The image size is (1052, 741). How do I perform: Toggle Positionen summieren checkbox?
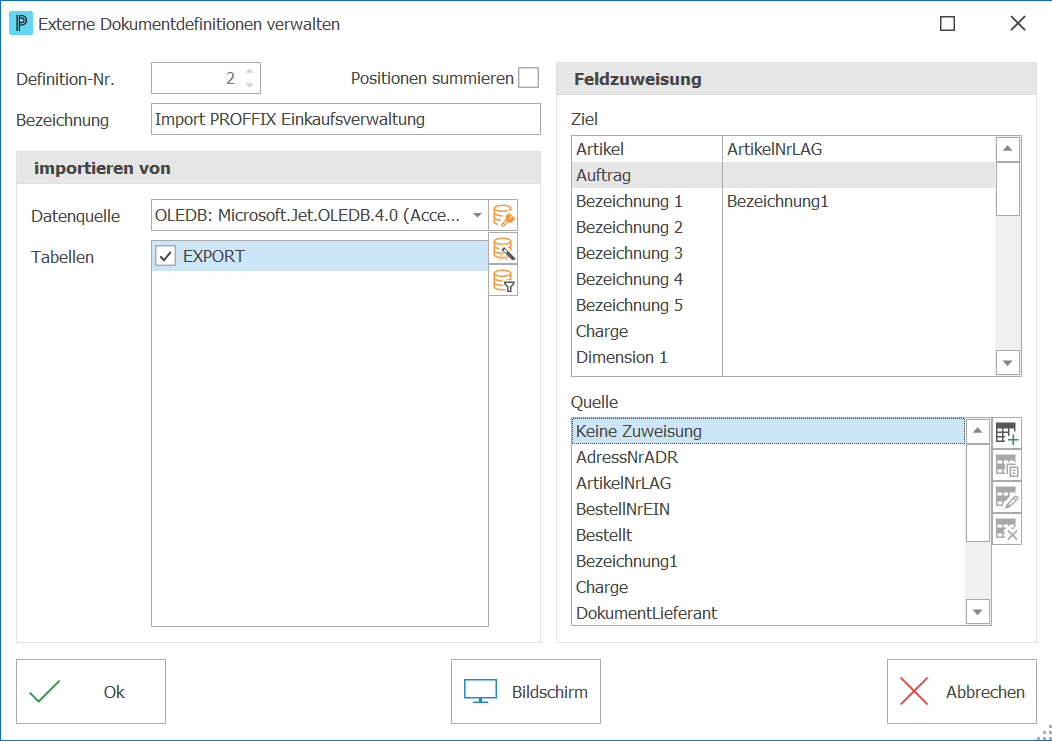(x=529, y=78)
